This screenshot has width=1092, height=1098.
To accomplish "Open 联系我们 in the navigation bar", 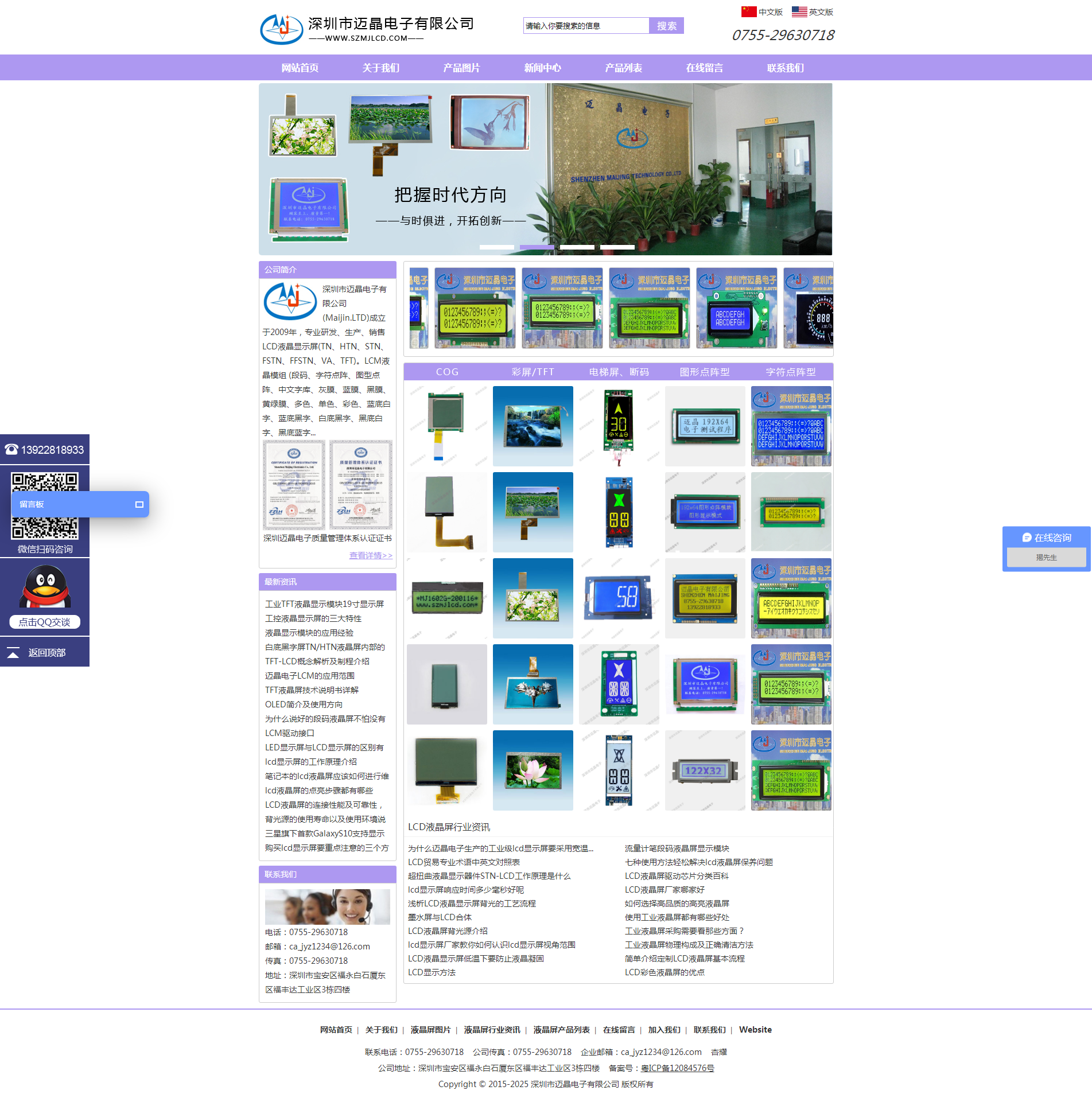I will (785, 68).
